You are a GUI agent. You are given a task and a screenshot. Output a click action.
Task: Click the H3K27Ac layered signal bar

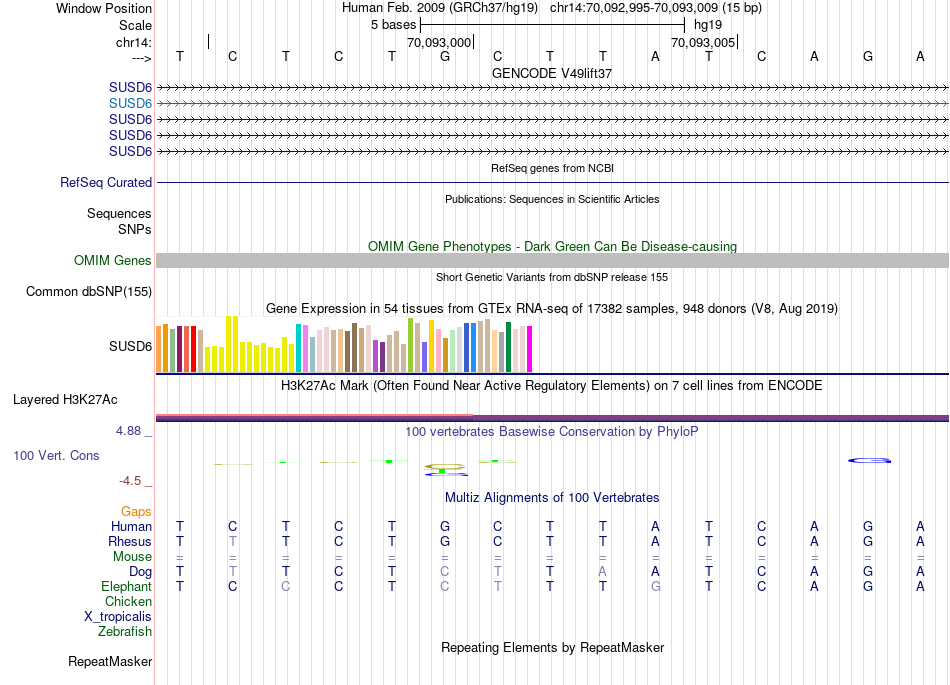pos(552,418)
